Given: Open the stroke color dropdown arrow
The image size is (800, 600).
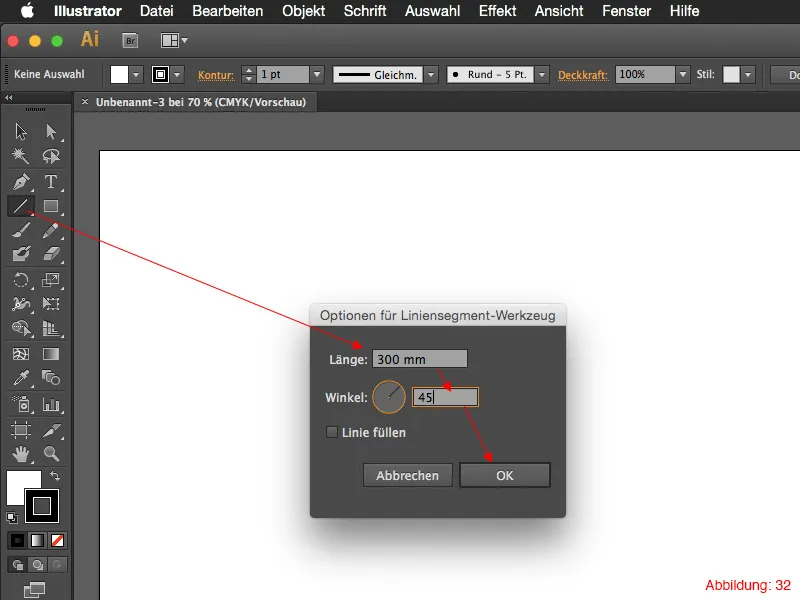Looking at the screenshot, I should tap(177, 74).
